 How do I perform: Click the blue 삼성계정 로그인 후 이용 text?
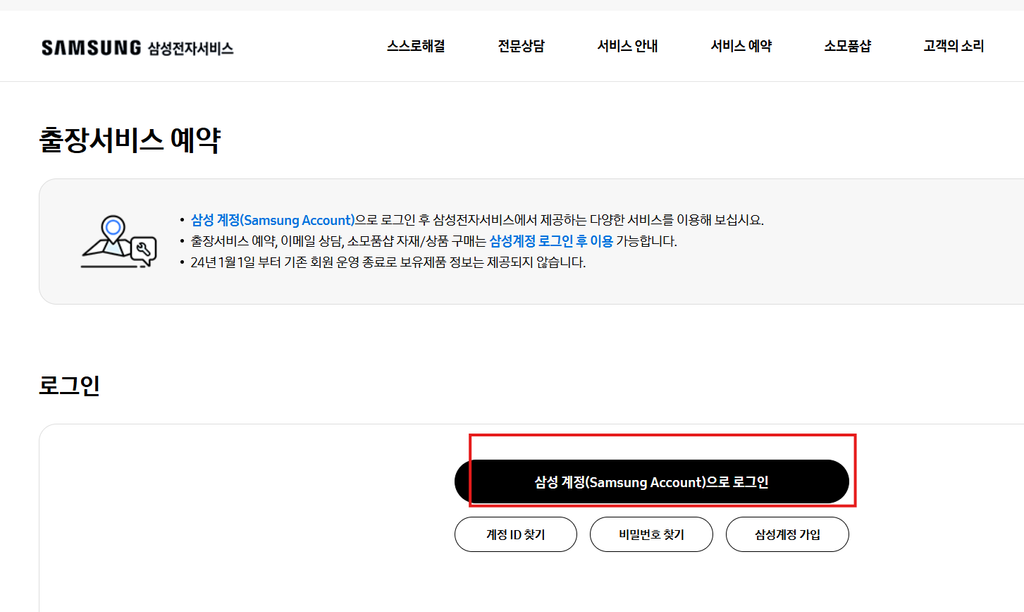pyautogui.click(x=551, y=241)
